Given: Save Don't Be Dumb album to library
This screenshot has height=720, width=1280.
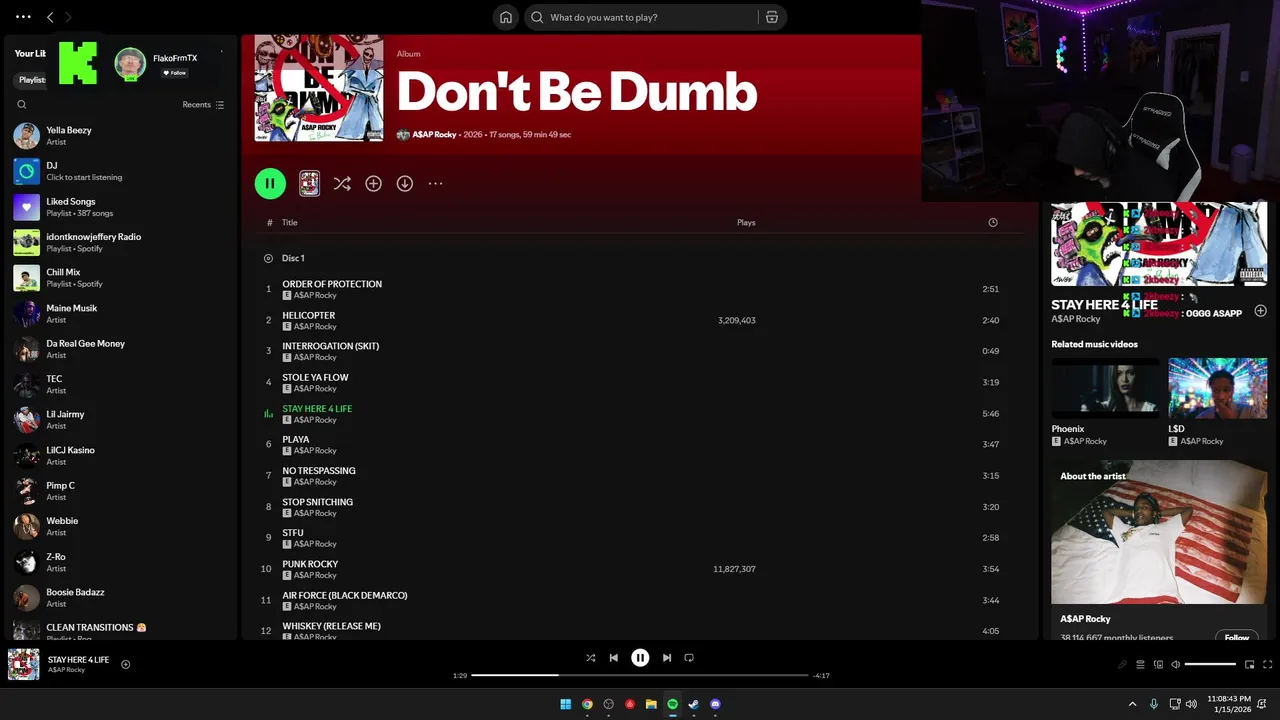Looking at the screenshot, I should point(373,183).
